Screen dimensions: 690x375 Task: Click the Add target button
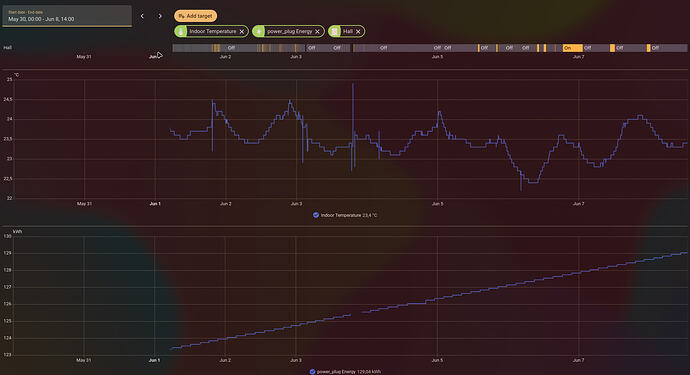[195, 16]
